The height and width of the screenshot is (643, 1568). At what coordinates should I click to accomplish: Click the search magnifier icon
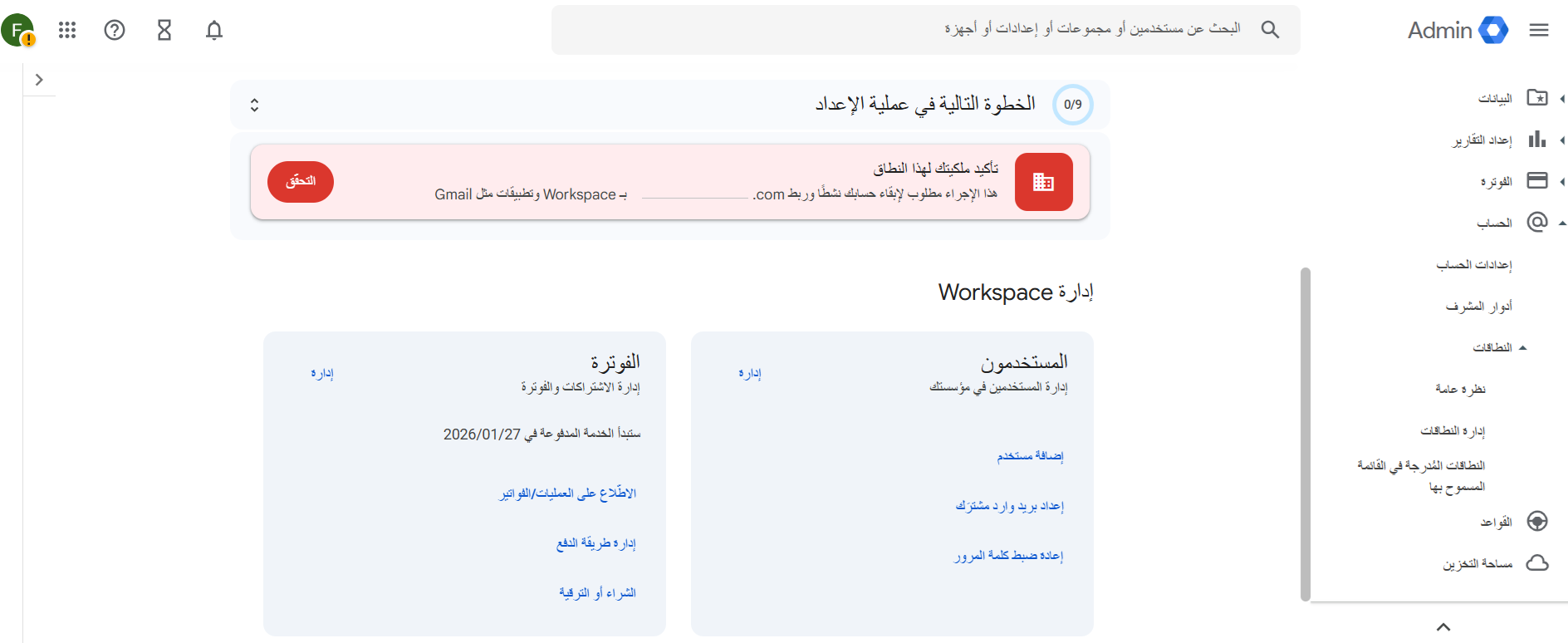[1270, 30]
